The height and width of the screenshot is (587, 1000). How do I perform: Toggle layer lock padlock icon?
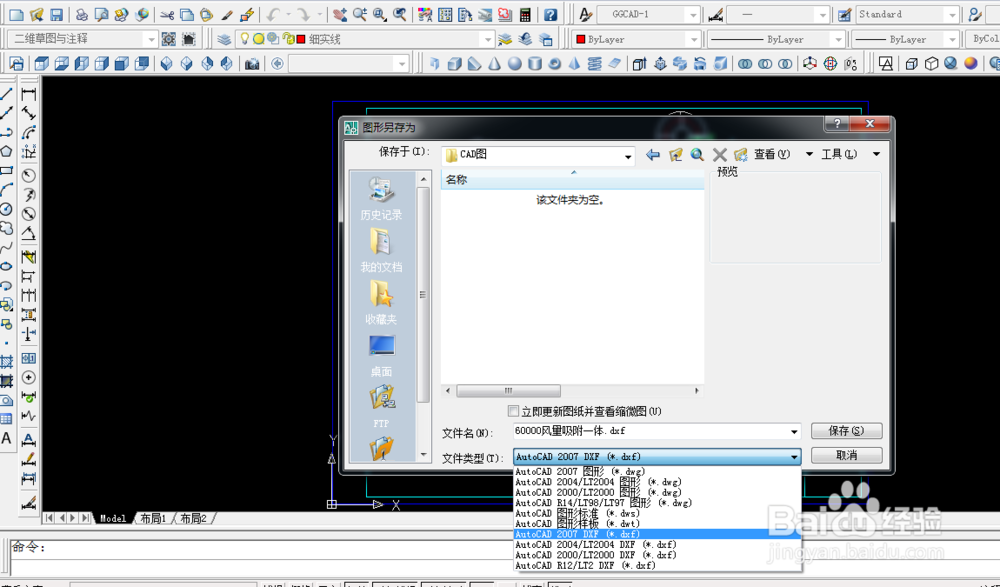(x=288, y=39)
